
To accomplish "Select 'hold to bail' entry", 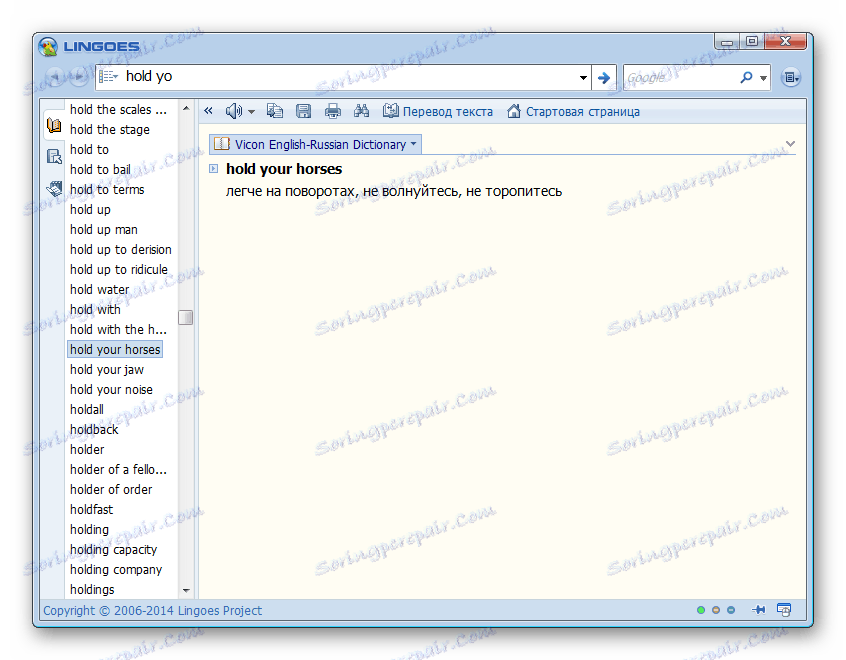I will coord(100,169).
